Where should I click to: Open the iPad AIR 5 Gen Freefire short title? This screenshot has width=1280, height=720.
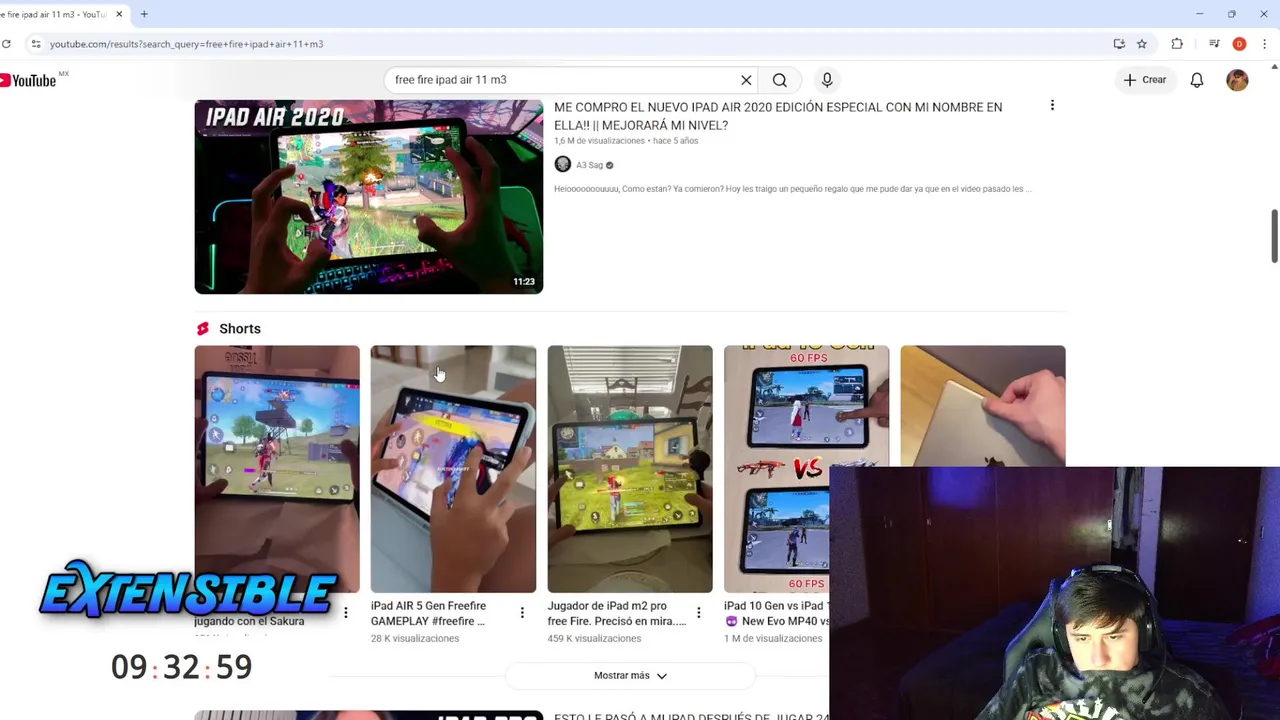coord(428,613)
